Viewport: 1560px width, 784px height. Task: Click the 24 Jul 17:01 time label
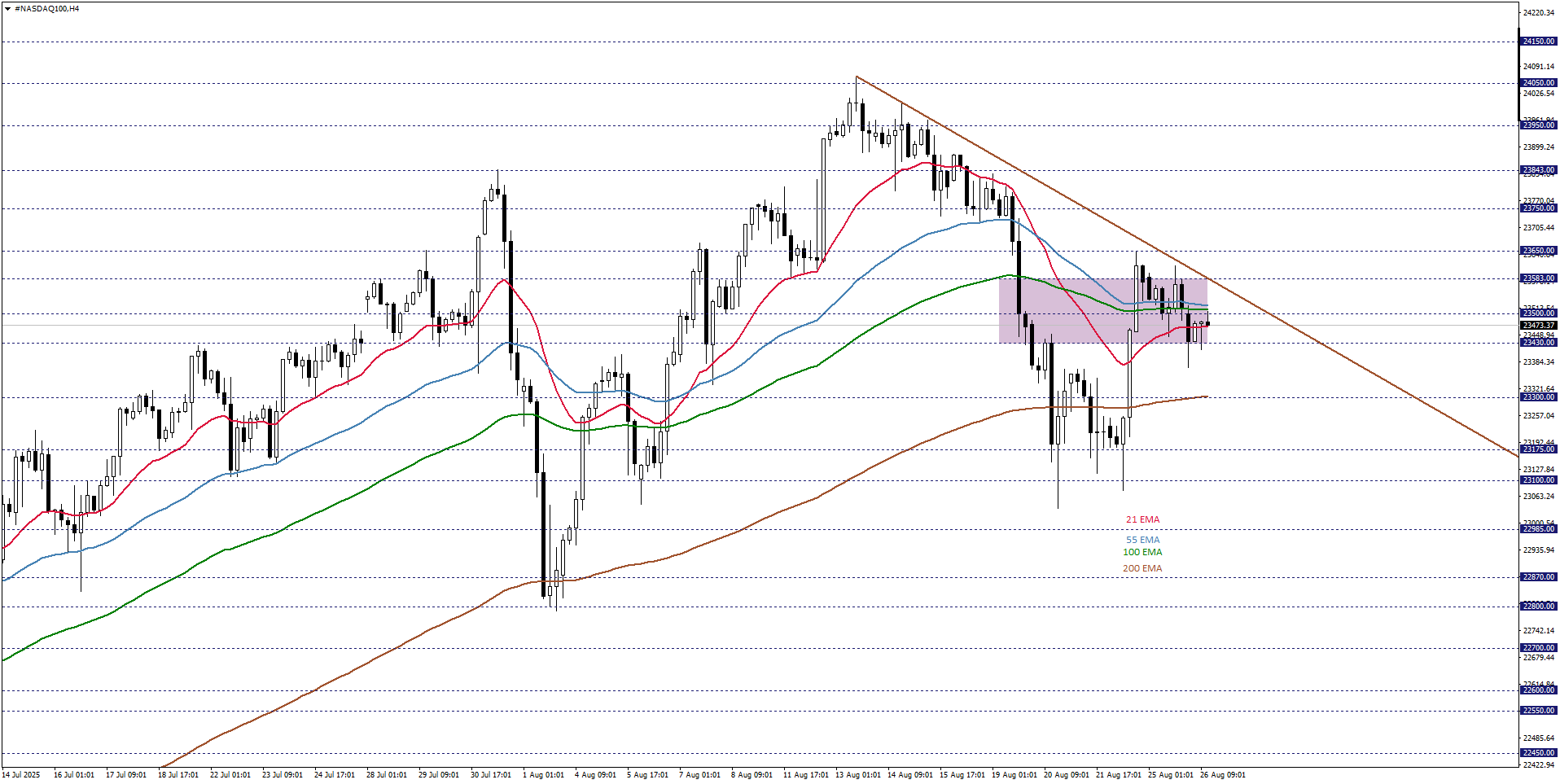tap(335, 775)
